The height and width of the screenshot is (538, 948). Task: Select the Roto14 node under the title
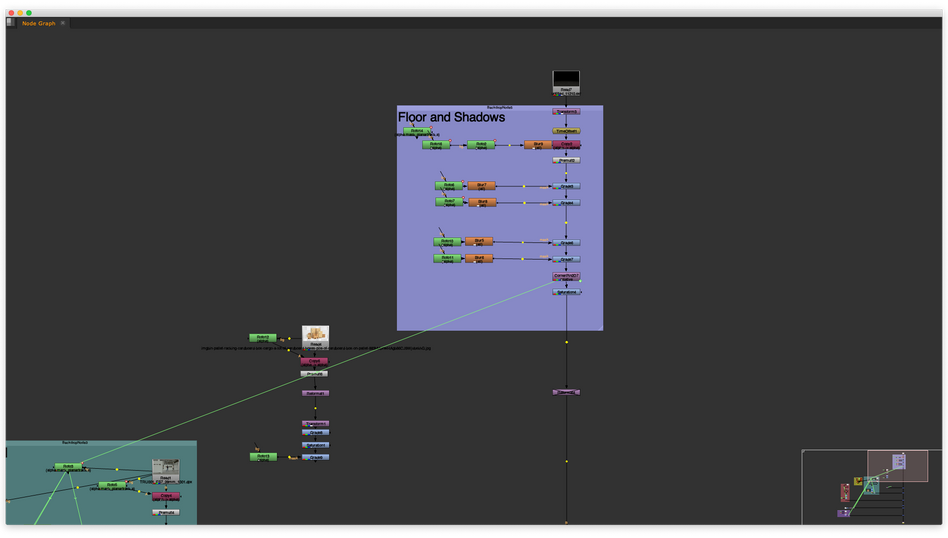[417, 131]
